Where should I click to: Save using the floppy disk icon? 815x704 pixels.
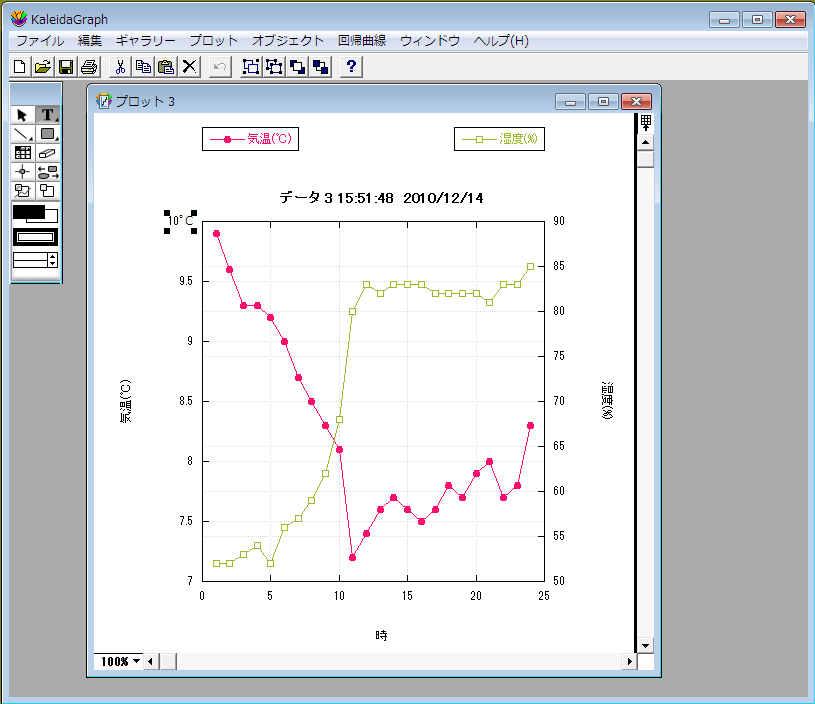[65, 67]
